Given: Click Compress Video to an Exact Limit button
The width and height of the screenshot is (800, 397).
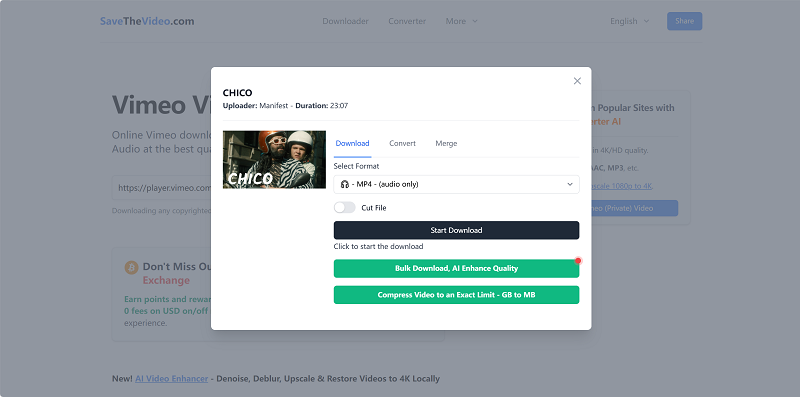Looking at the screenshot, I should click(x=456, y=295).
